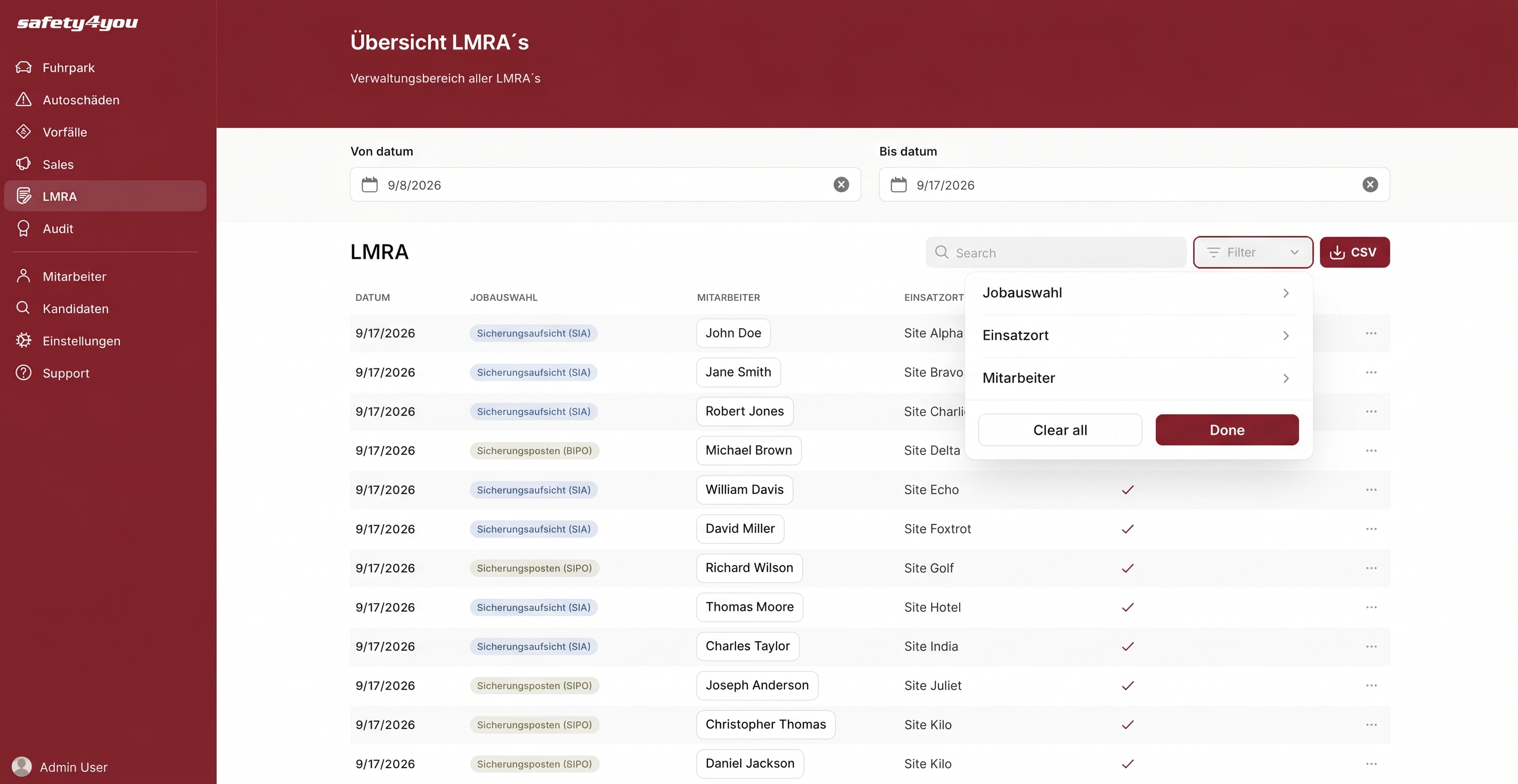Collapse the Filter dropdown
The height and width of the screenshot is (784, 1518).
pyautogui.click(x=1253, y=252)
